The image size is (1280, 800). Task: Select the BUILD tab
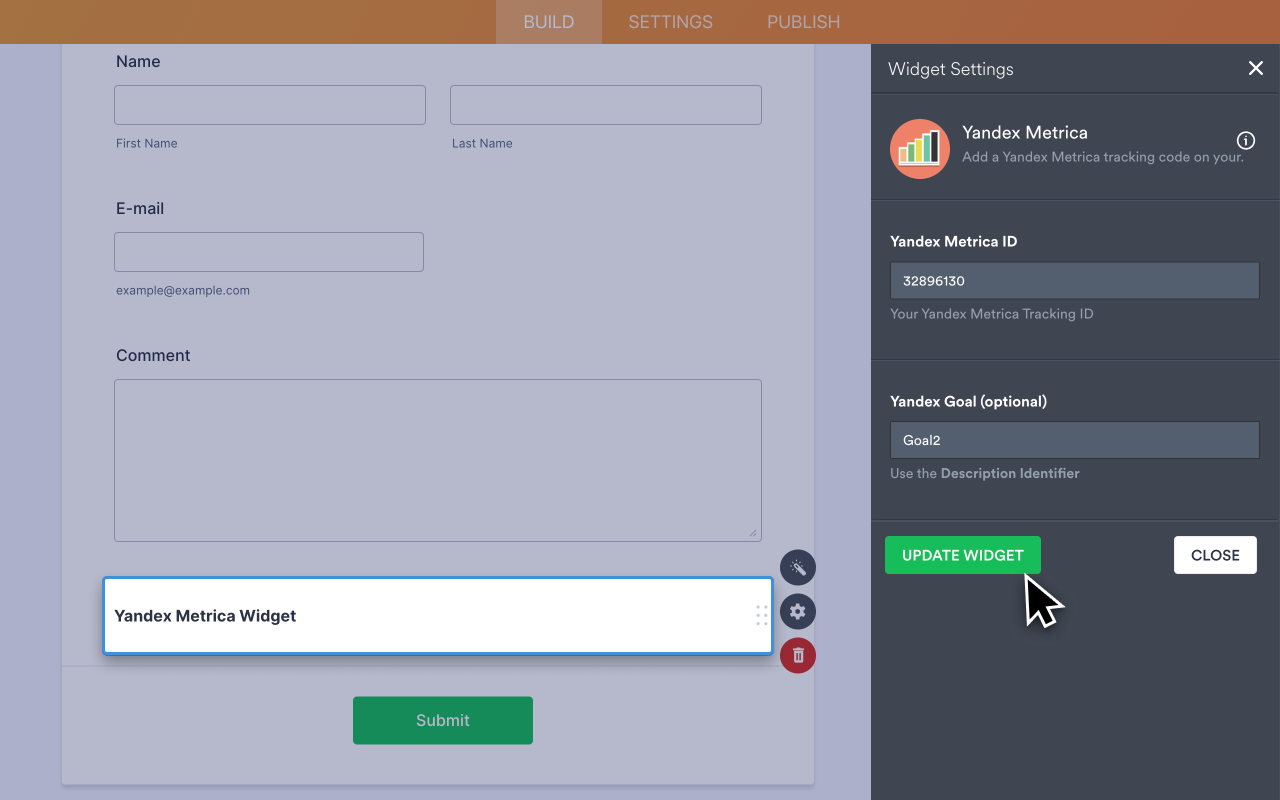[x=548, y=21]
